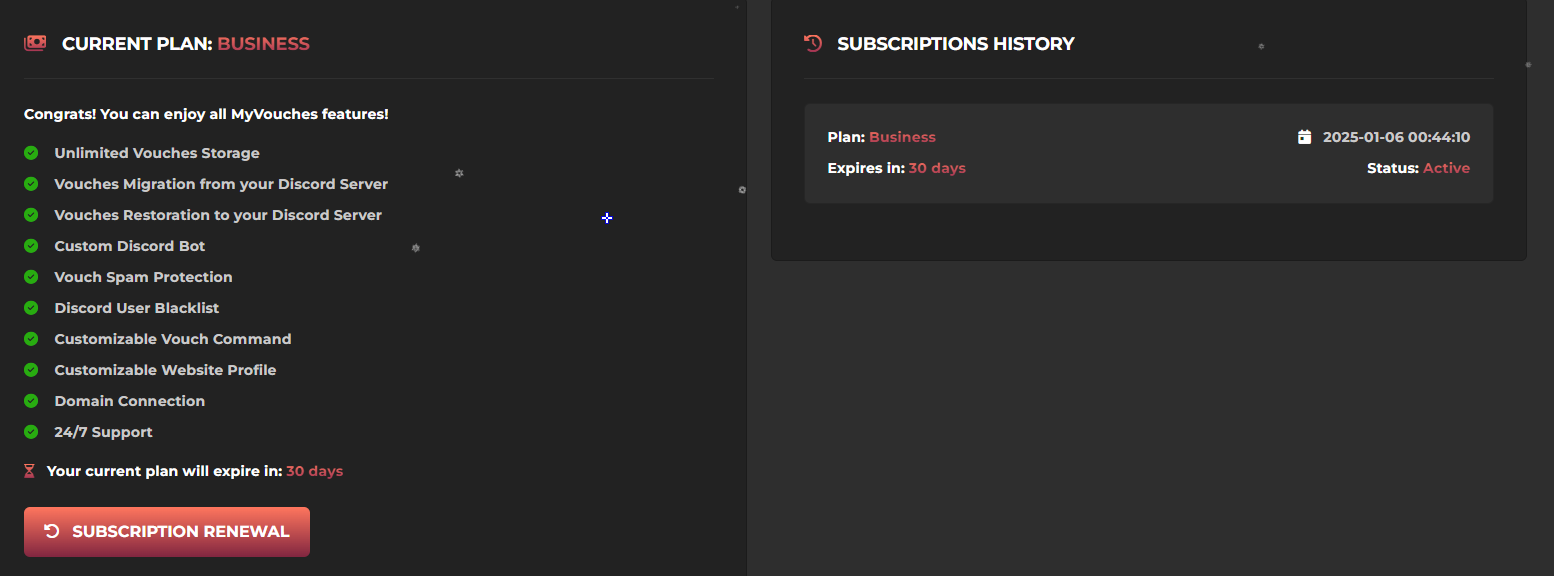Click the Subscriptions History clock icon
Image resolution: width=1554 pixels, height=576 pixels.
coord(813,43)
